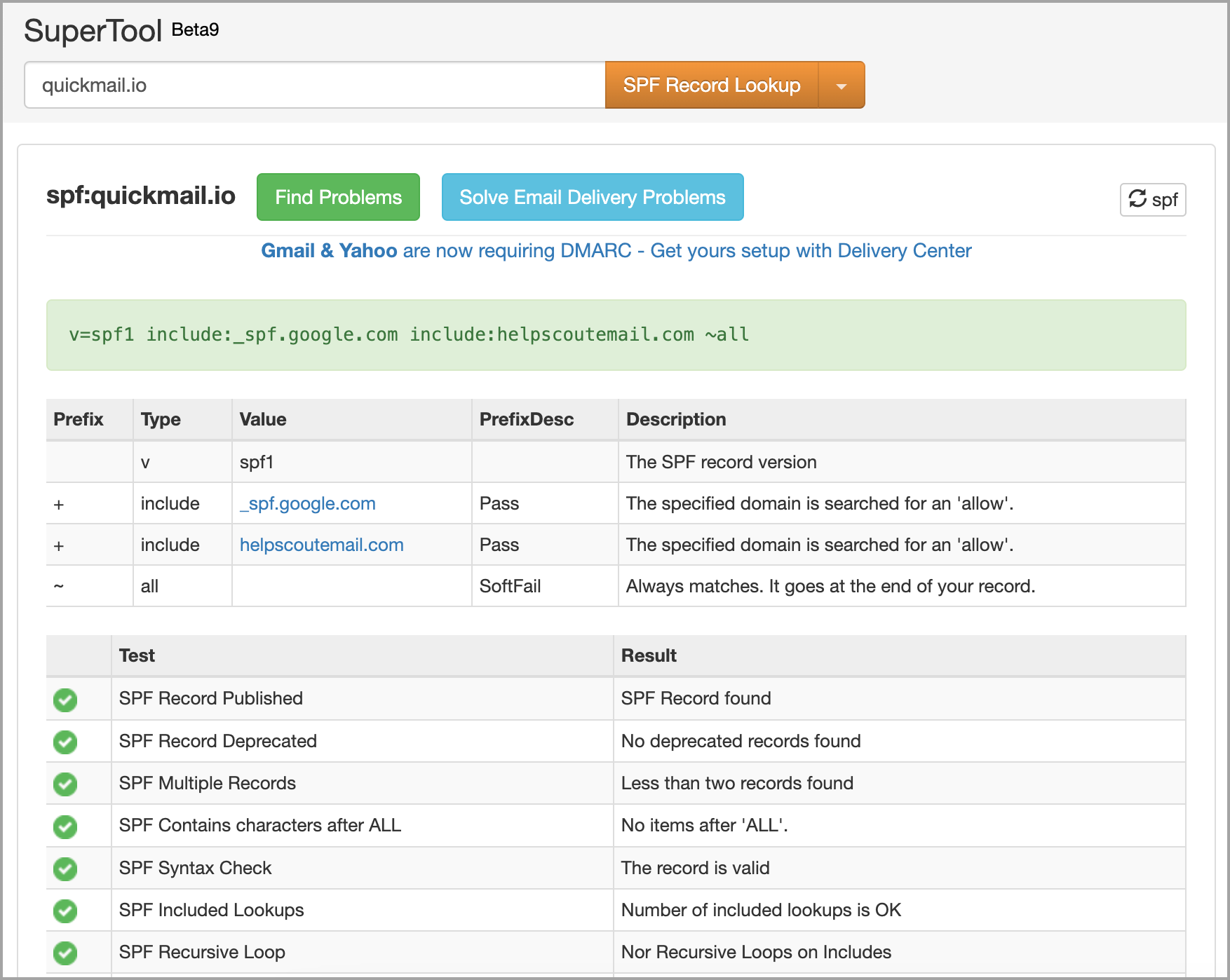Click the 'SPF Included Lookups' test name

[x=212, y=910]
